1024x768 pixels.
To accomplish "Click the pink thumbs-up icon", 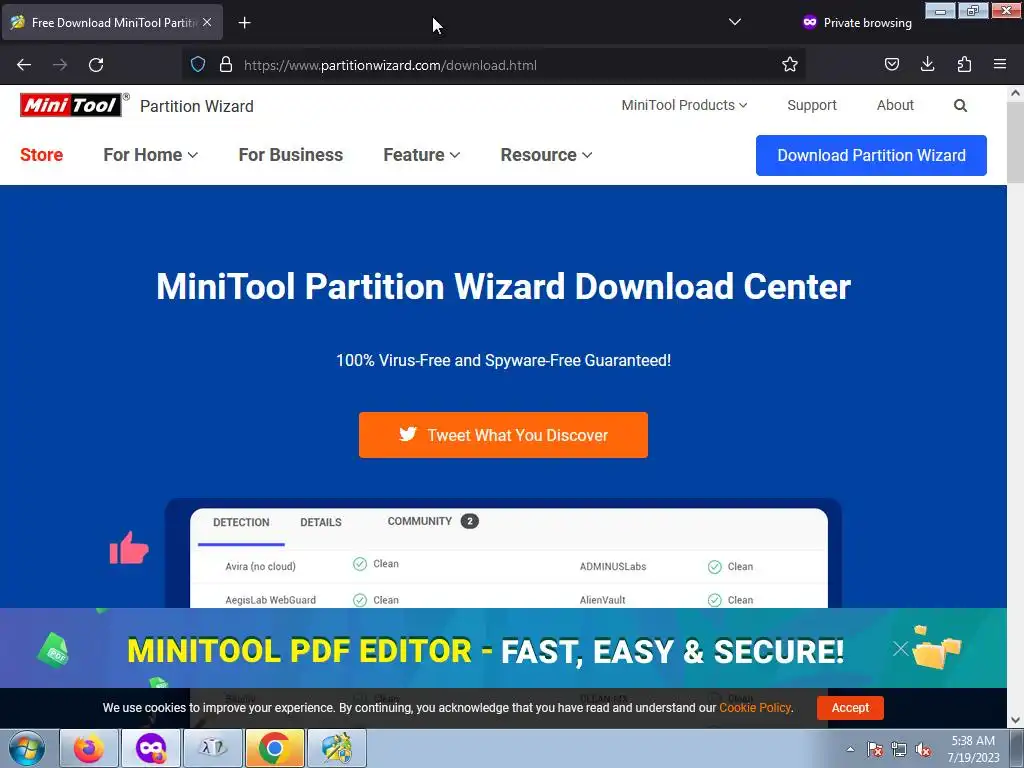I will coord(129,548).
